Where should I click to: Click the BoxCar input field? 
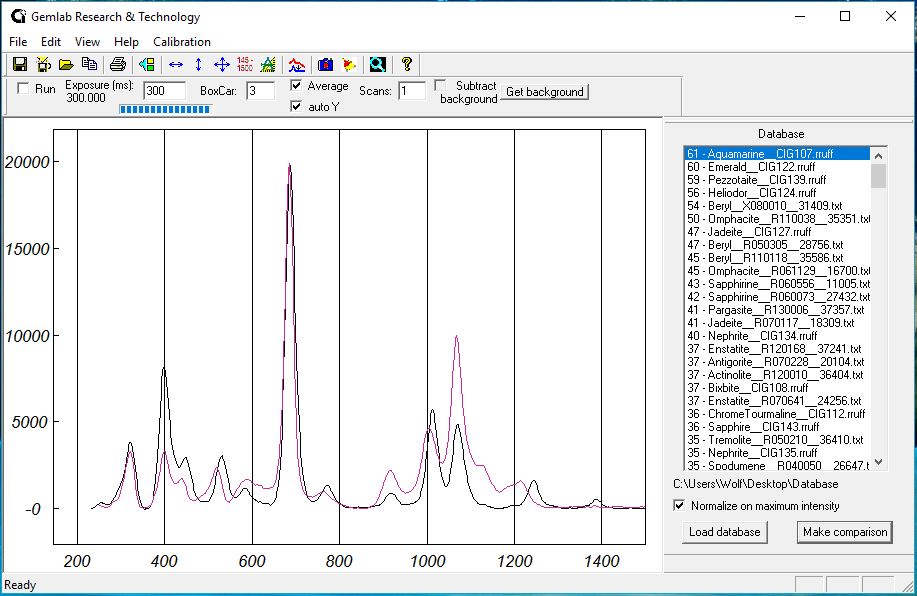260,91
